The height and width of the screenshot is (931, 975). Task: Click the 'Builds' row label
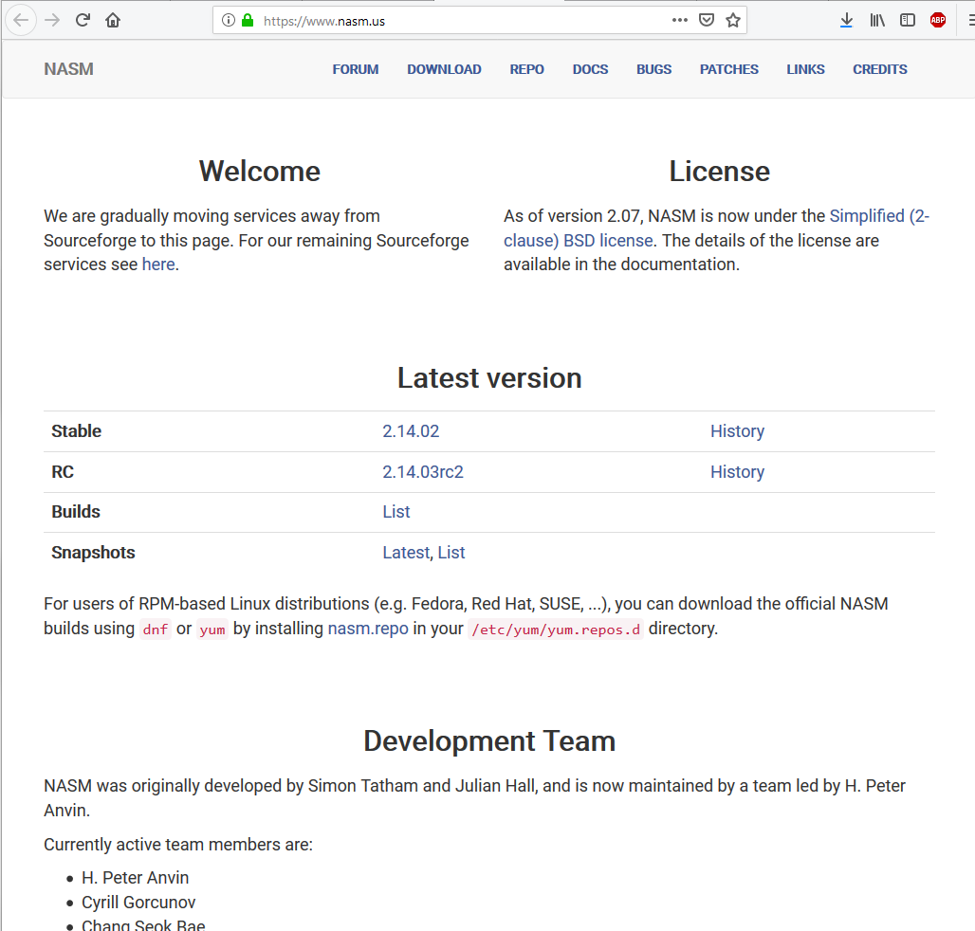[76, 512]
